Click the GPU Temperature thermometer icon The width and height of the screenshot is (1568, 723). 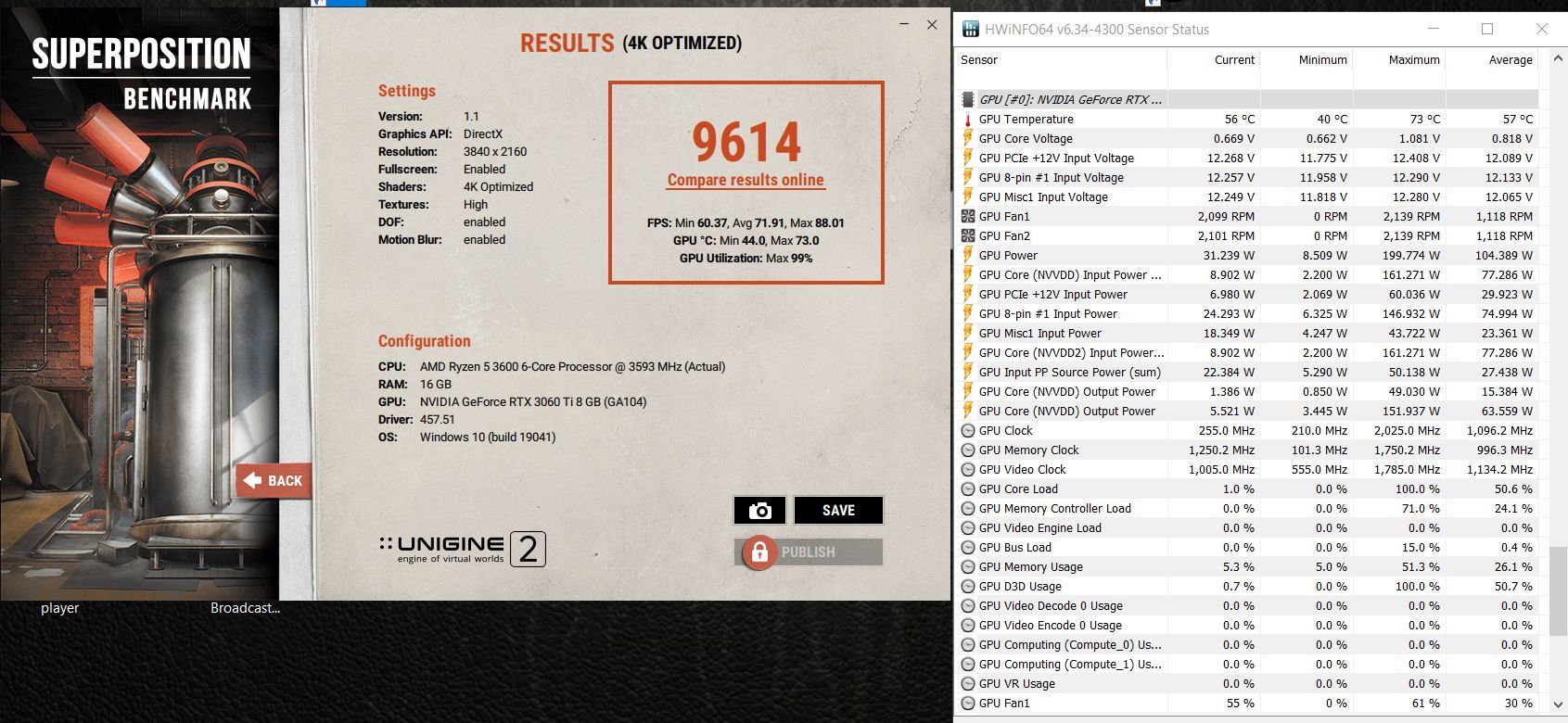tap(968, 120)
